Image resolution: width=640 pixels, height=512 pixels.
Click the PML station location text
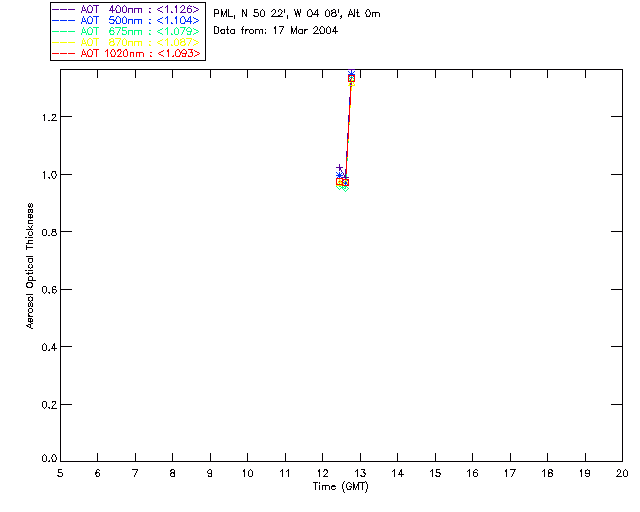coord(297,14)
